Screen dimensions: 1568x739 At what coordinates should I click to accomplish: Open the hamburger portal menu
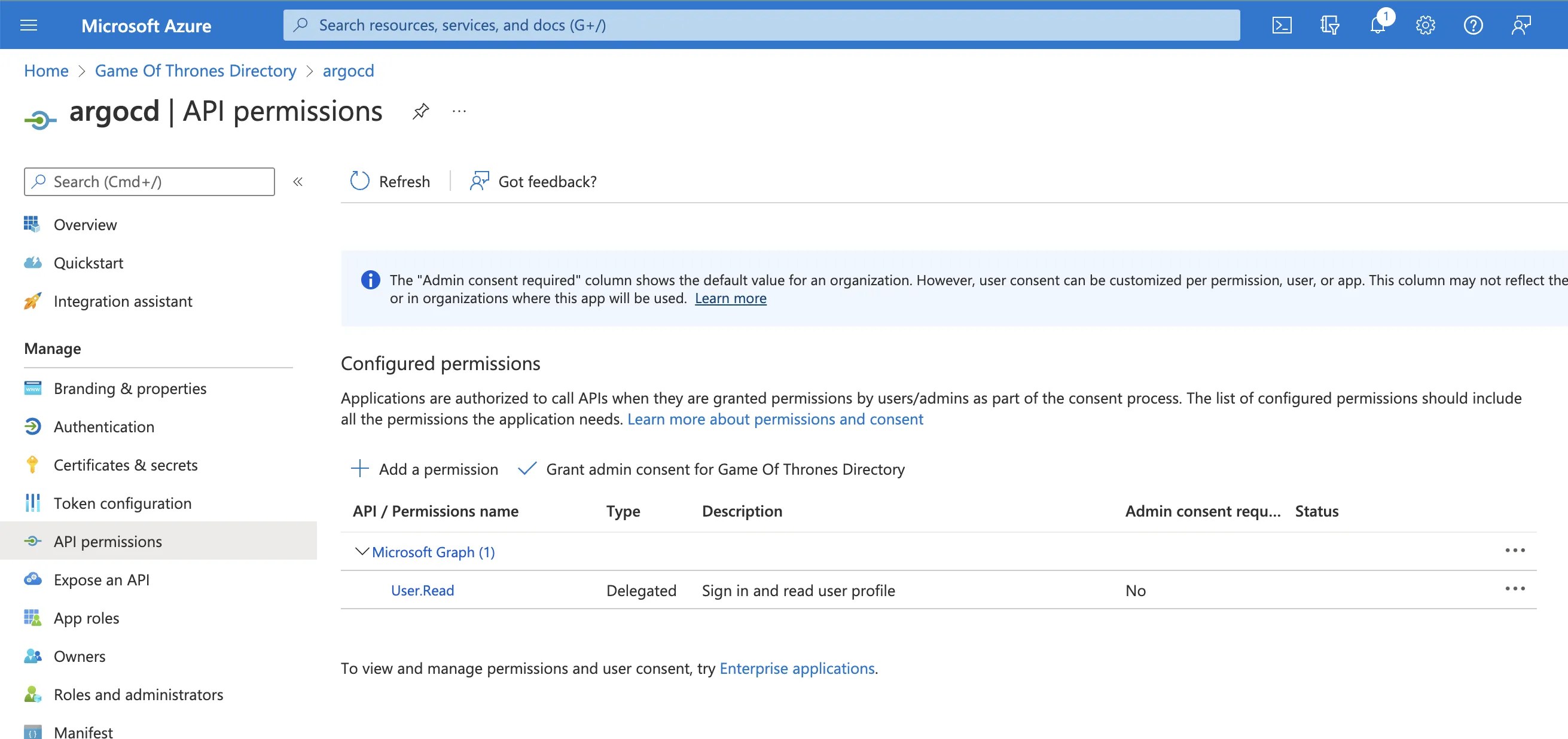(x=29, y=25)
